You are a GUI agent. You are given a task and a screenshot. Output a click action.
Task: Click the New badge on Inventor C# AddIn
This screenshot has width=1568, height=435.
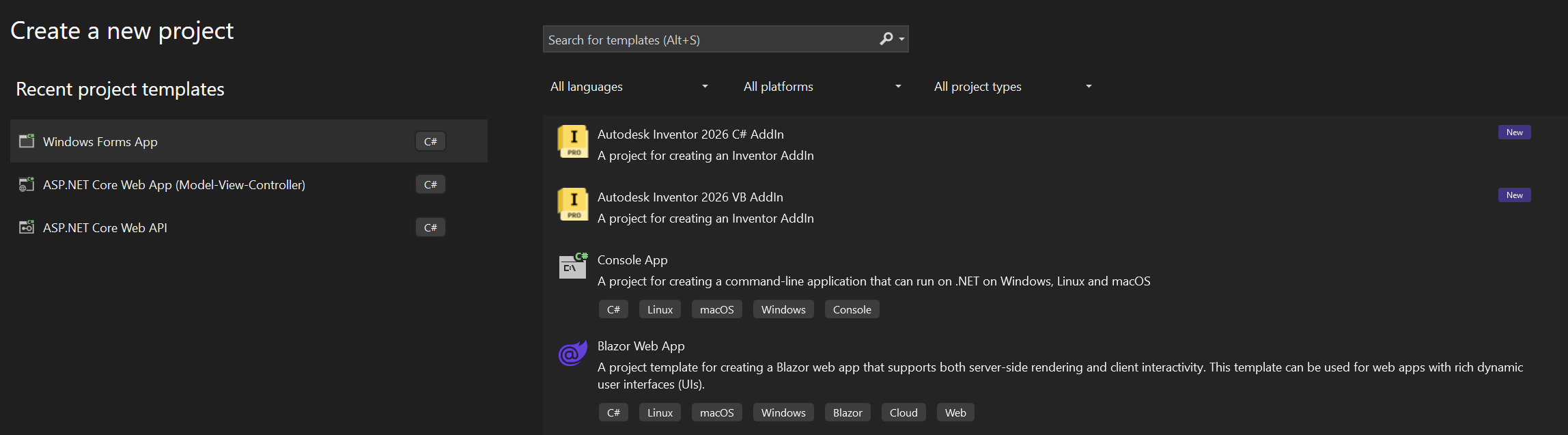point(1514,132)
